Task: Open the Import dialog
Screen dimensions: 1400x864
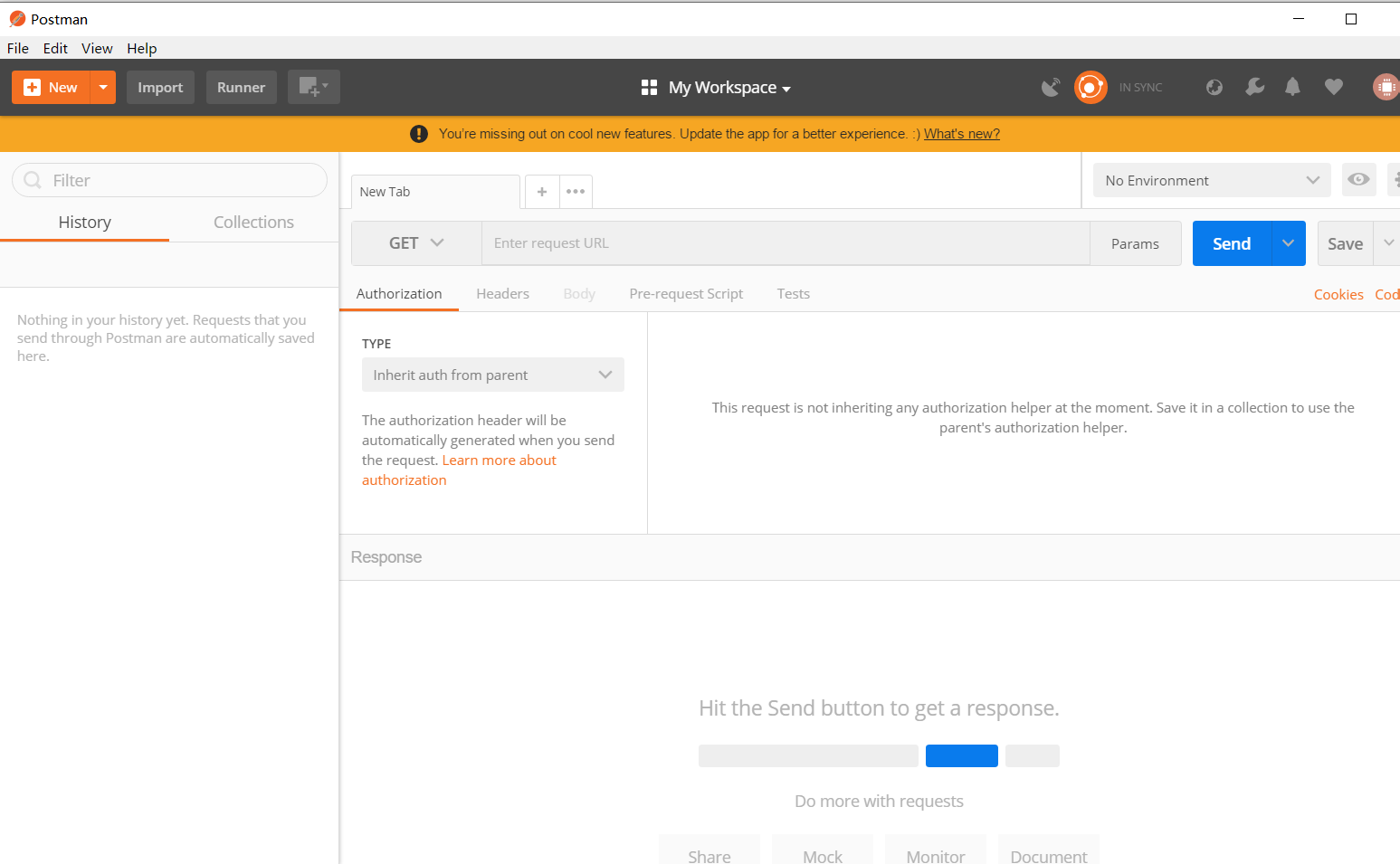Action: (x=160, y=87)
